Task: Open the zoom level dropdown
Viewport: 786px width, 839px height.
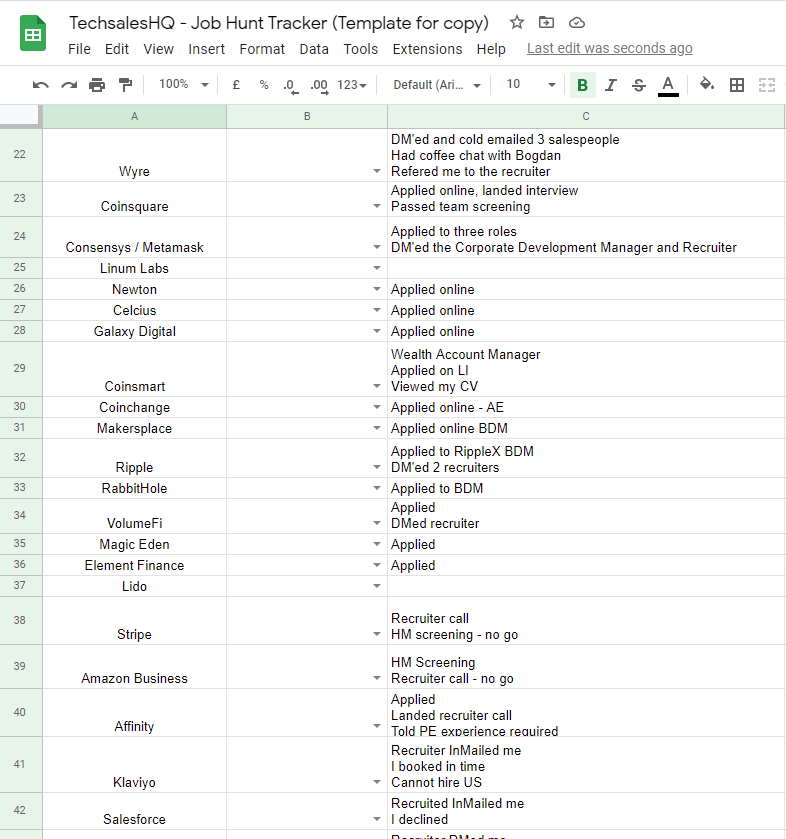Action: pyautogui.click(x=184, y=85)
